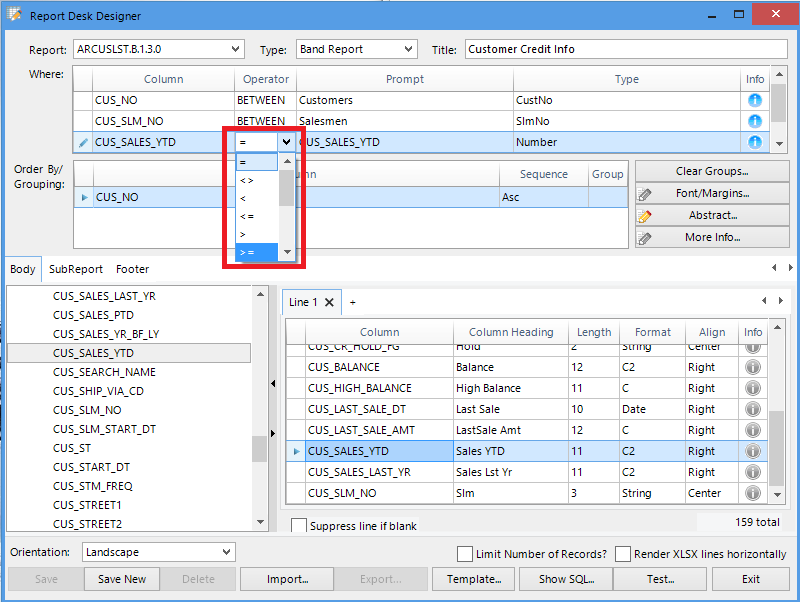This screenshot has height=602, width=800.
Task: Open the Orientation Landscape dropdown
Action: coord(224,552)
